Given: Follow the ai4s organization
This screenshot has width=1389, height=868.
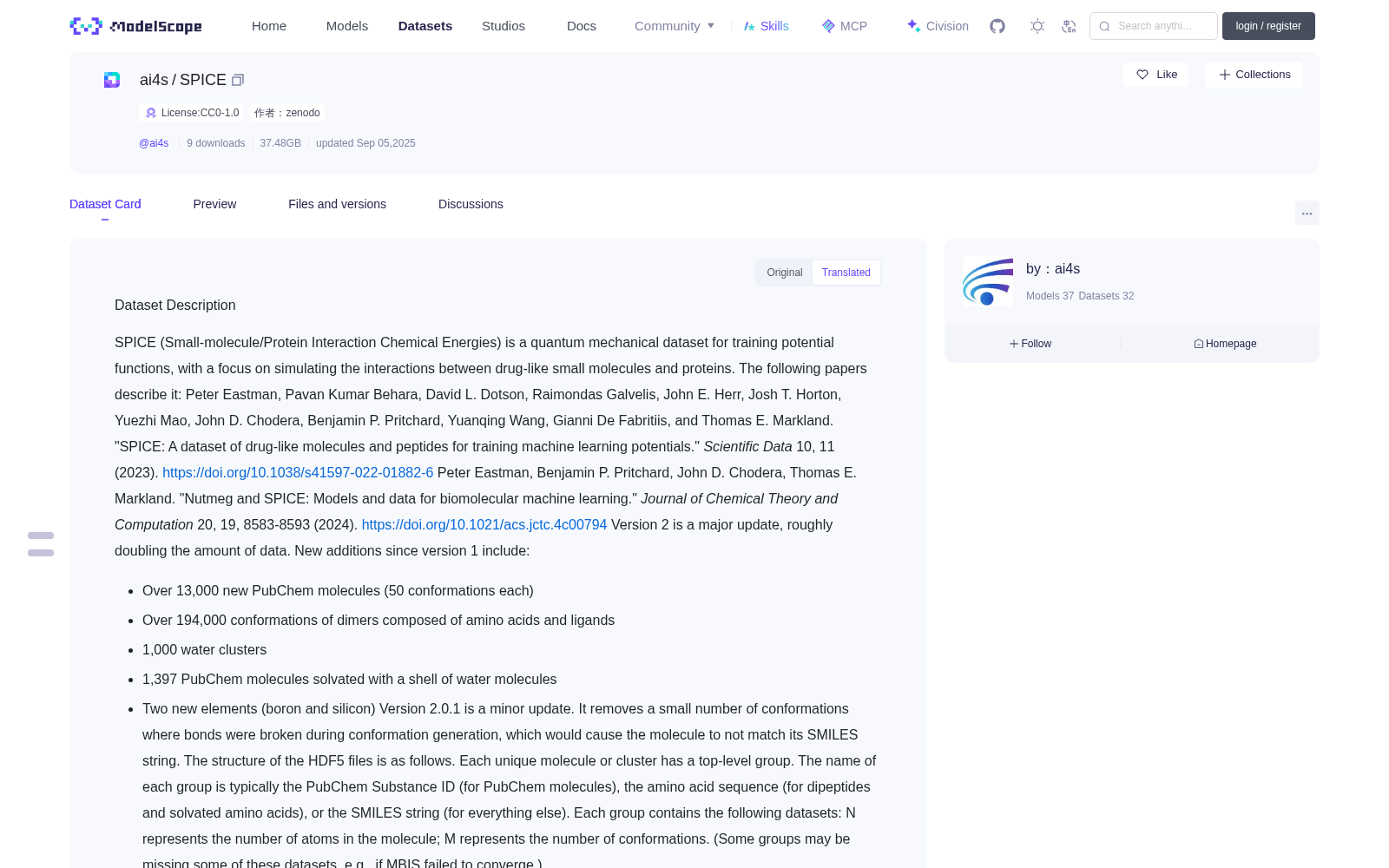Looking at the screenshot, I should click(1030, 344).
